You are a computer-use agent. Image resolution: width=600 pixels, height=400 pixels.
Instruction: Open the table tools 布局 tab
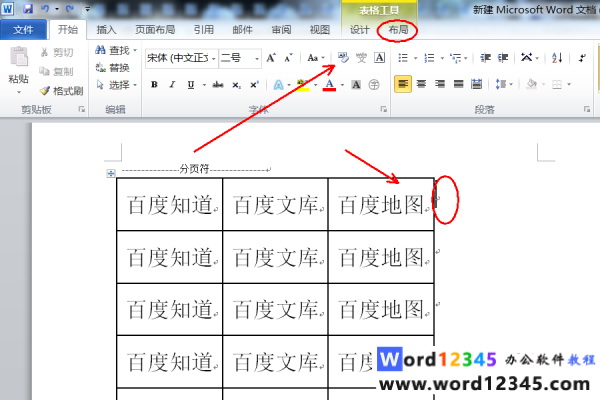(x=398, y=29)
